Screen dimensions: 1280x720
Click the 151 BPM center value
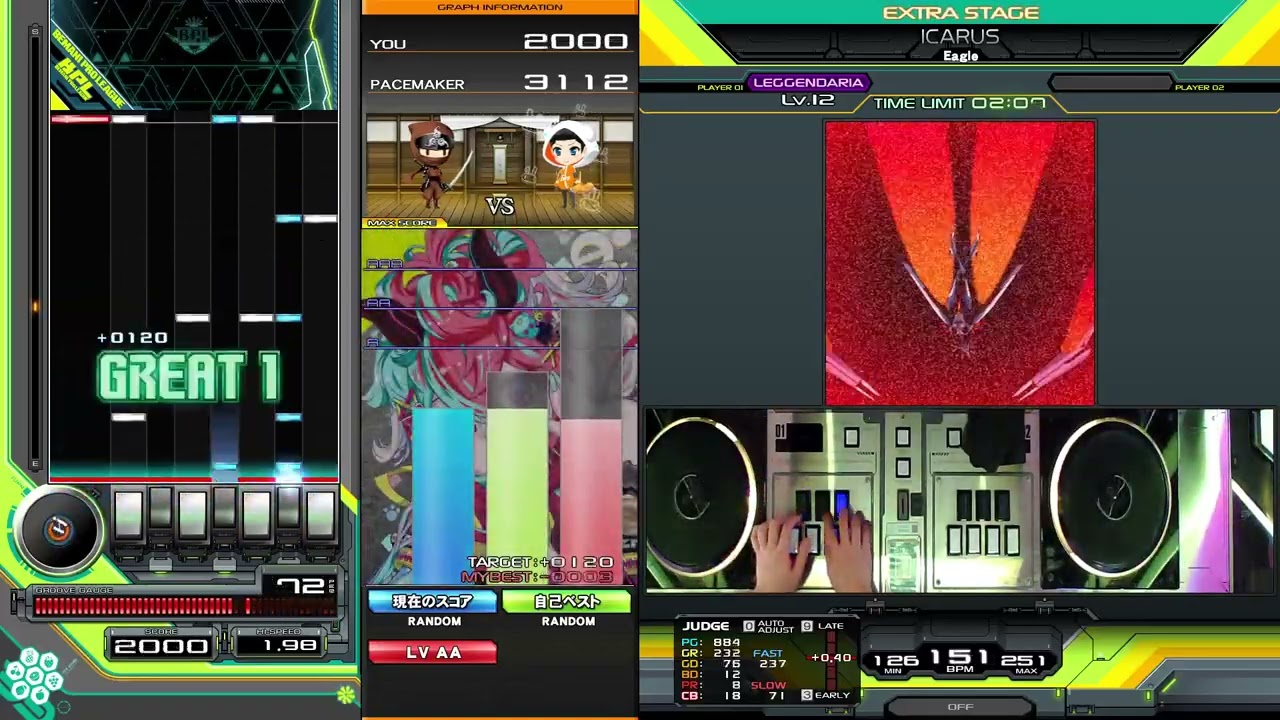coord(959,658)
